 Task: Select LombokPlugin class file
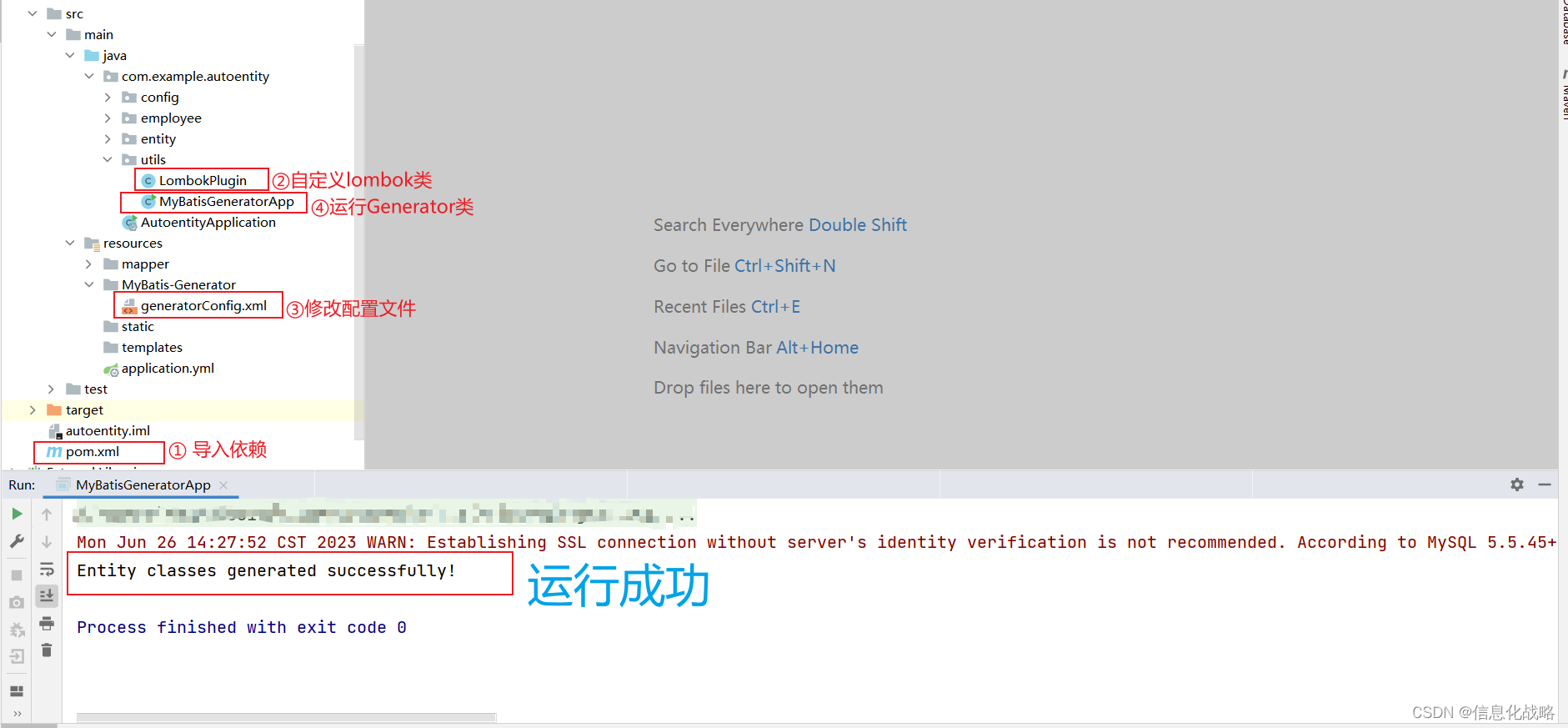tap(203, 180)
